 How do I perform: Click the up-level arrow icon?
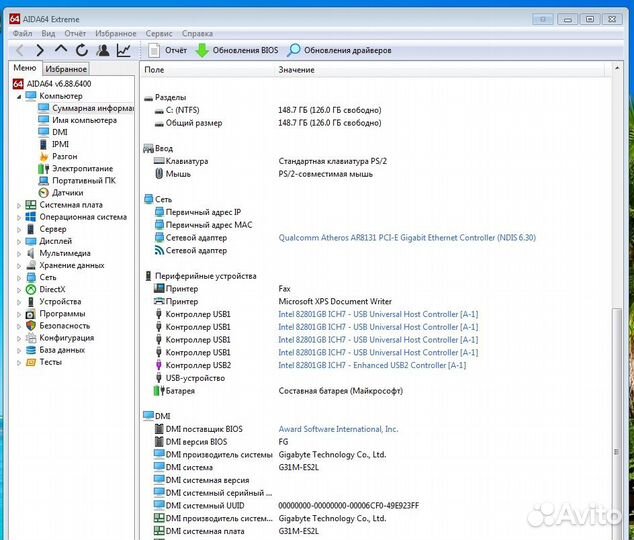61,50
